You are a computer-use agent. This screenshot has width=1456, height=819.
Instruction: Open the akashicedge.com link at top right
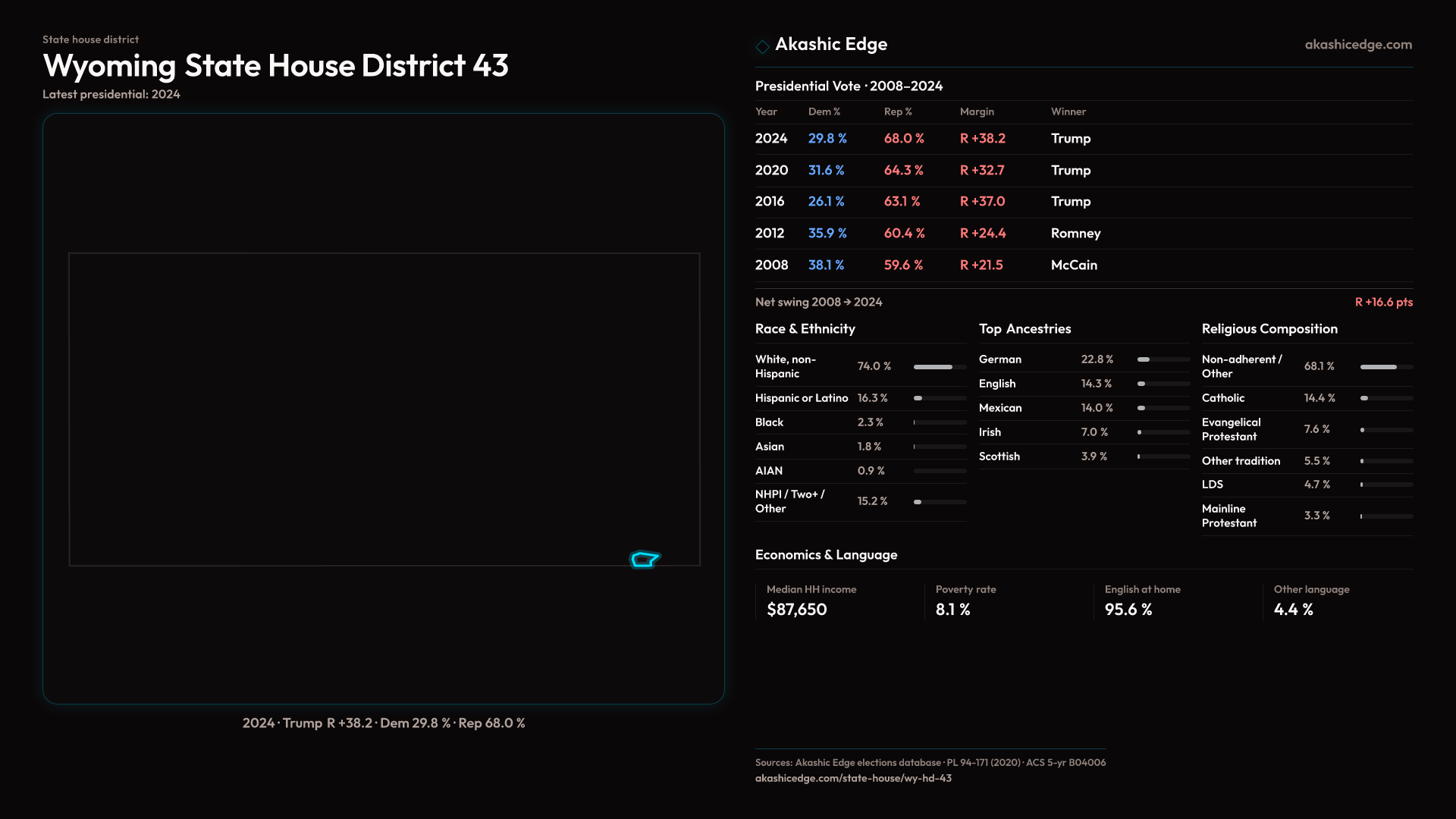pyautogui.click(x=1357, y=45)
